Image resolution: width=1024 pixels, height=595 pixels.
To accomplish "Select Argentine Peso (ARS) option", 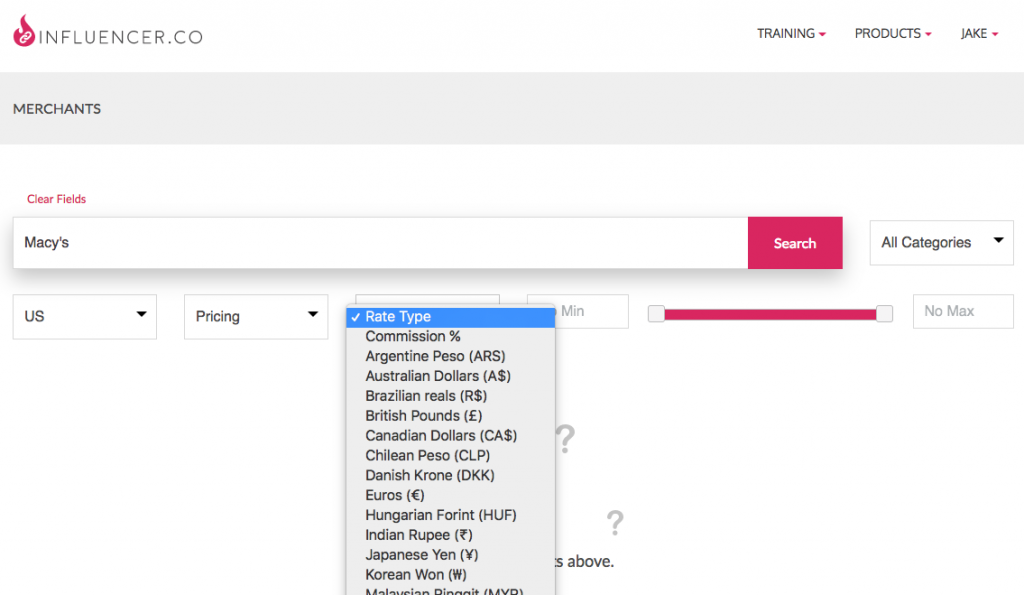I will pos(451,356).
